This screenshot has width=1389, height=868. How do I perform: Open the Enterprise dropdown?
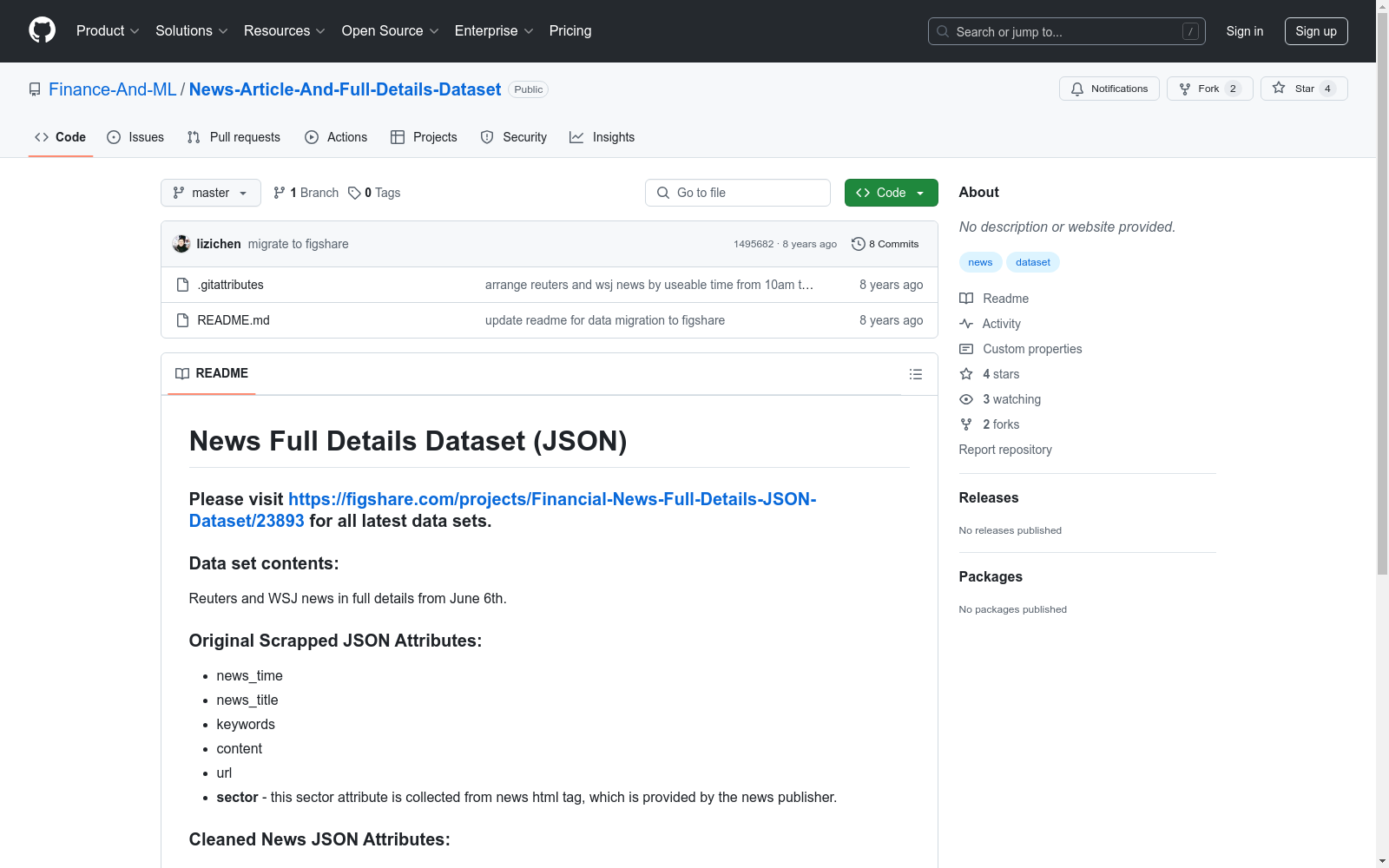(494, 30)
